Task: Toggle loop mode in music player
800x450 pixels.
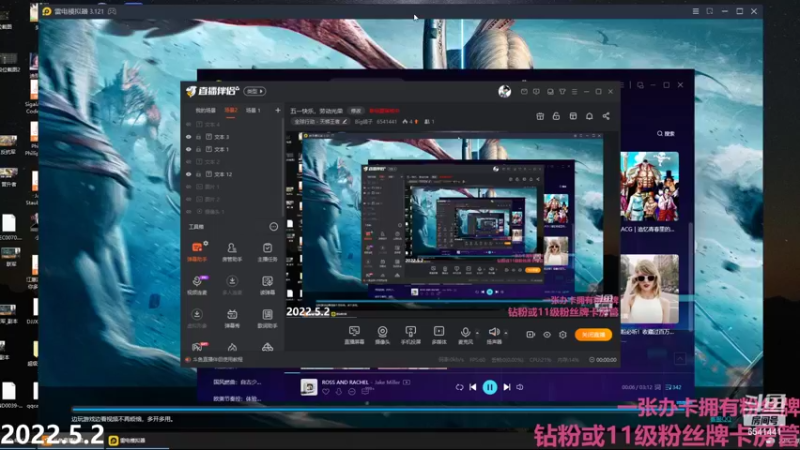Action: [459, 387]
